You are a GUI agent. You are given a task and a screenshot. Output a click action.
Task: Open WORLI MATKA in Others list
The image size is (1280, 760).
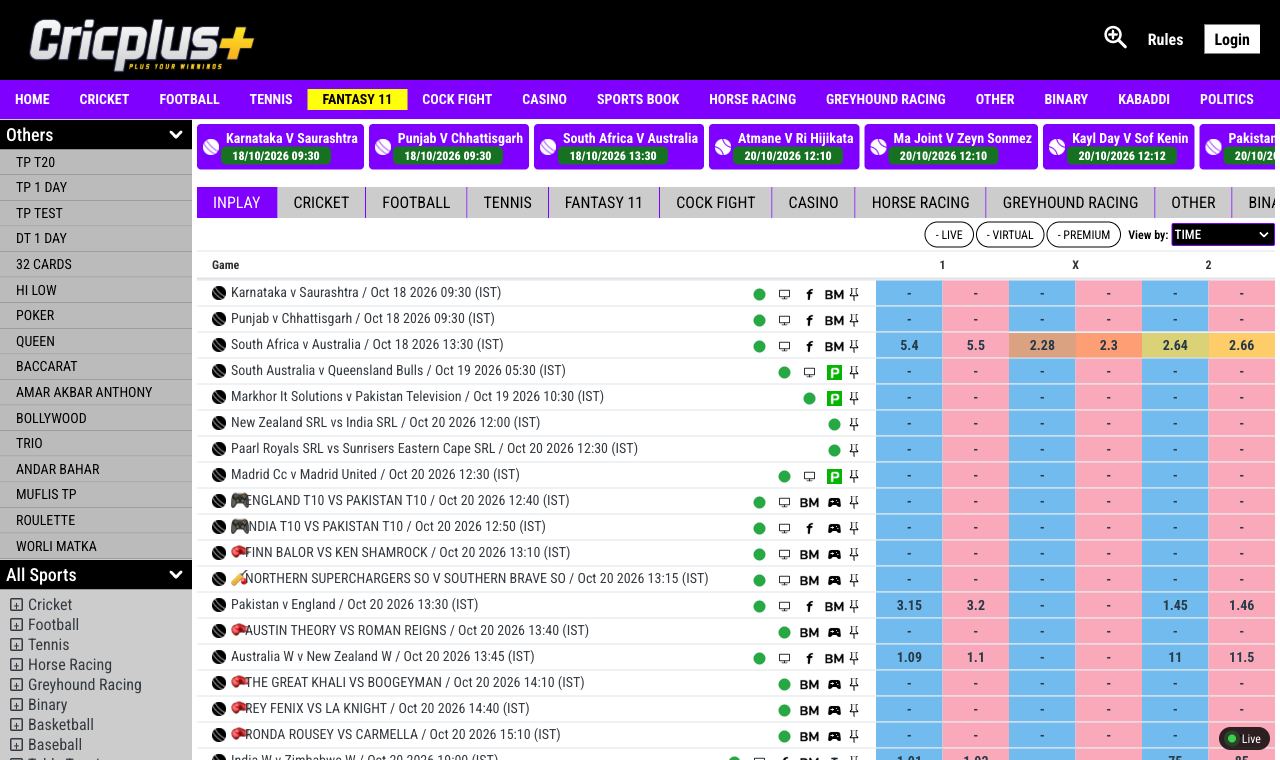click(96, 547)
